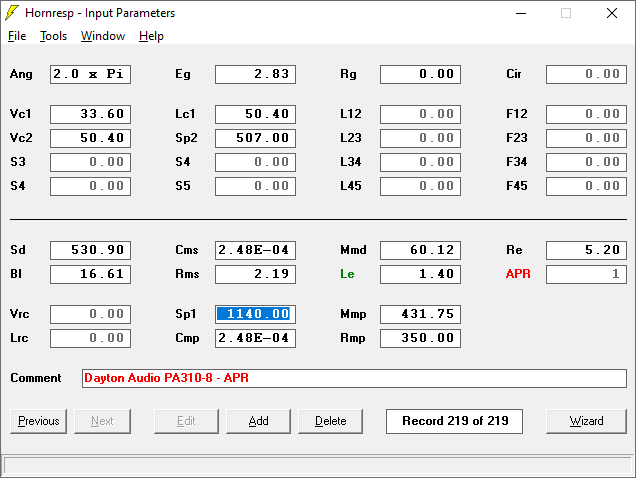This screenshot has width=636, height=478.
Task: Click the APR input field
Action: [x=586, y=274]
